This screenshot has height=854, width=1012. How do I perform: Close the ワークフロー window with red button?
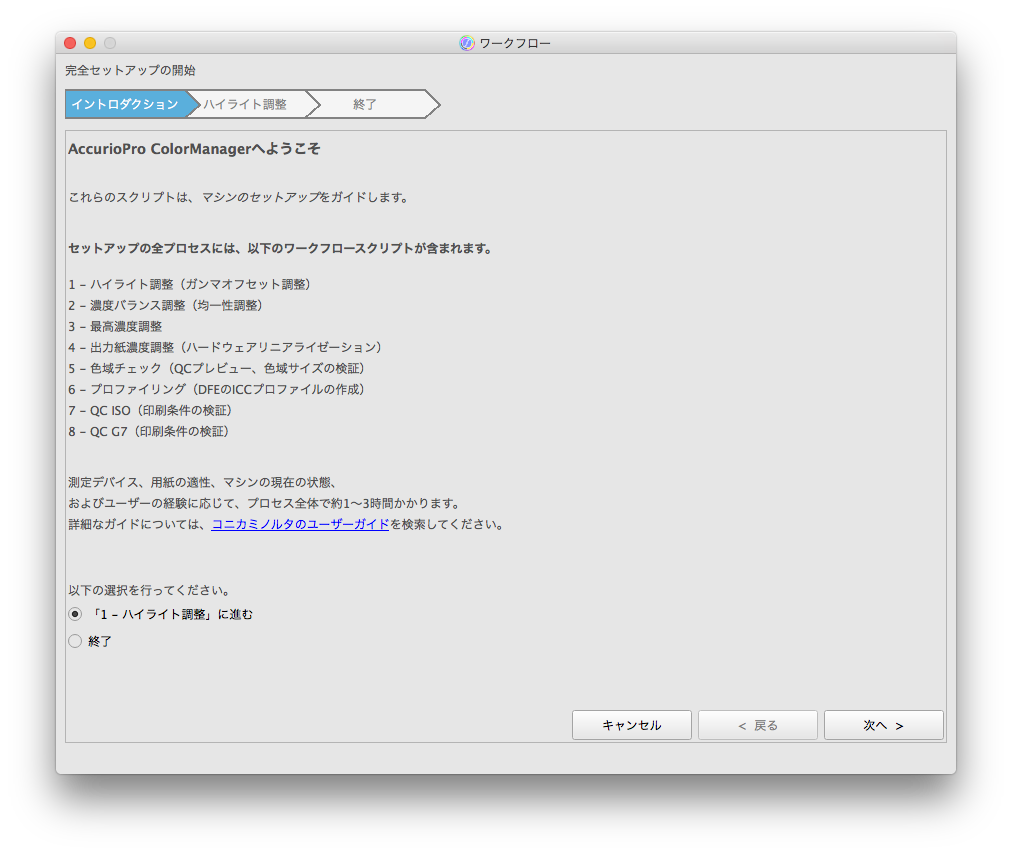point(70,43)
